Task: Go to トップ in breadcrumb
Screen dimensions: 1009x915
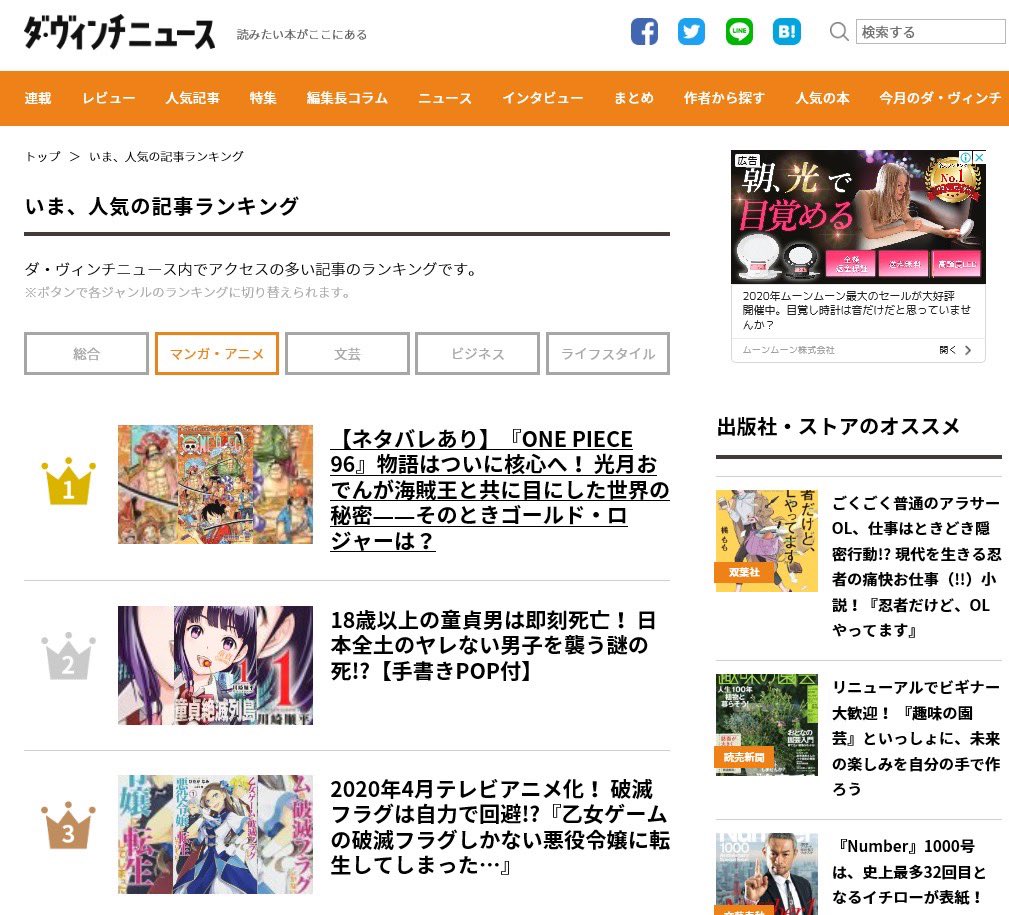Action: tap(42, 156)
